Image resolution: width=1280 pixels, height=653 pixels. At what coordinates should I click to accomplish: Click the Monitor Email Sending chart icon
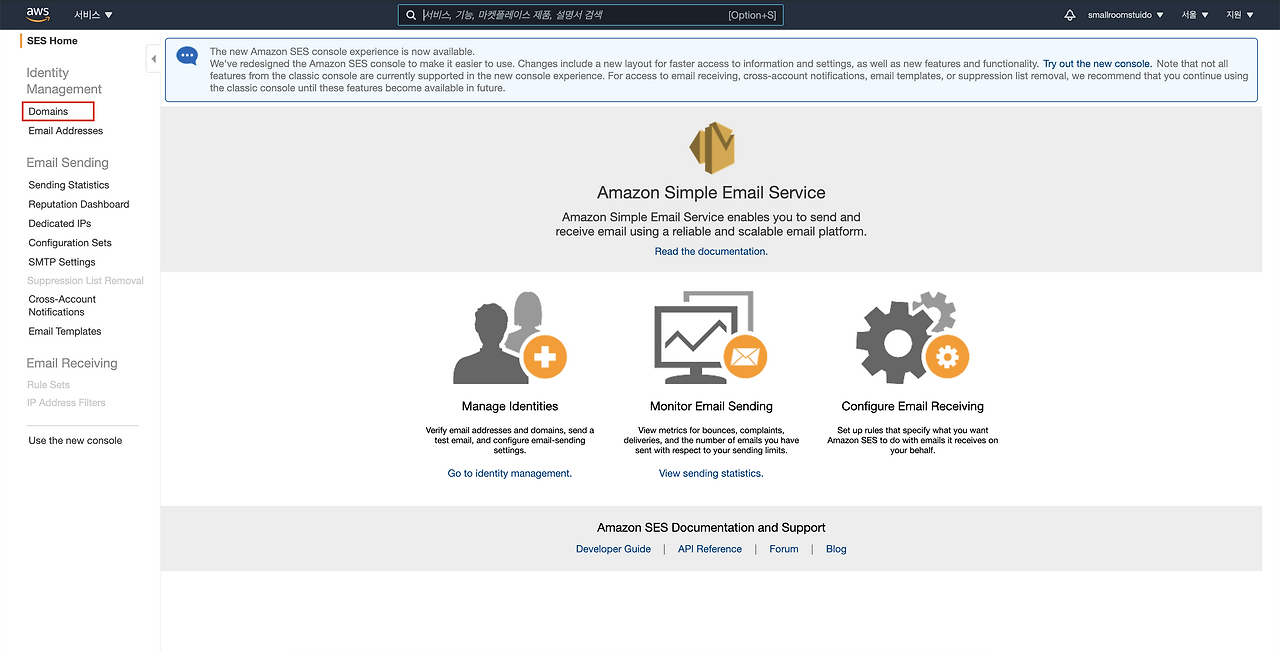[x=710, y=337]
